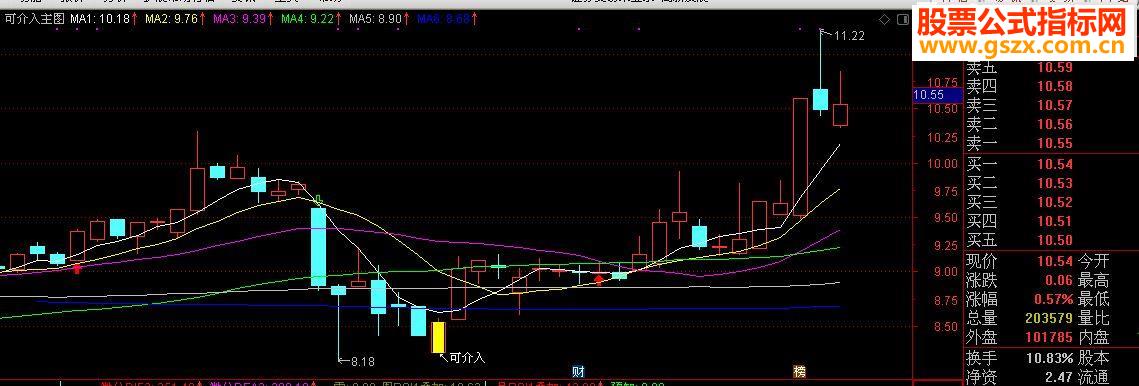The image size is (1139, 386).
Task: Click the 最低 low price label
Action: click(1093, 299)
